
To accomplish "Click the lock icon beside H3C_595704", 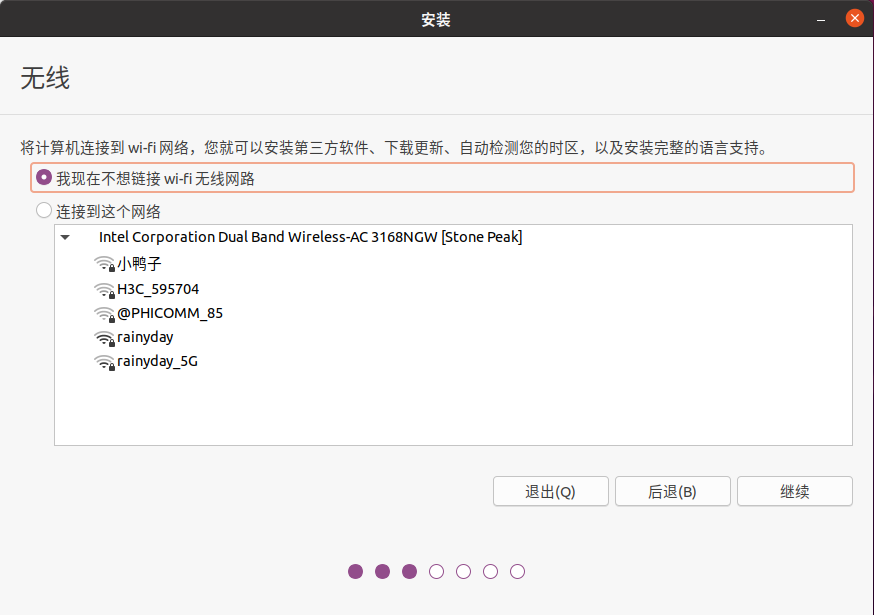I will click(x=112, y=293).
